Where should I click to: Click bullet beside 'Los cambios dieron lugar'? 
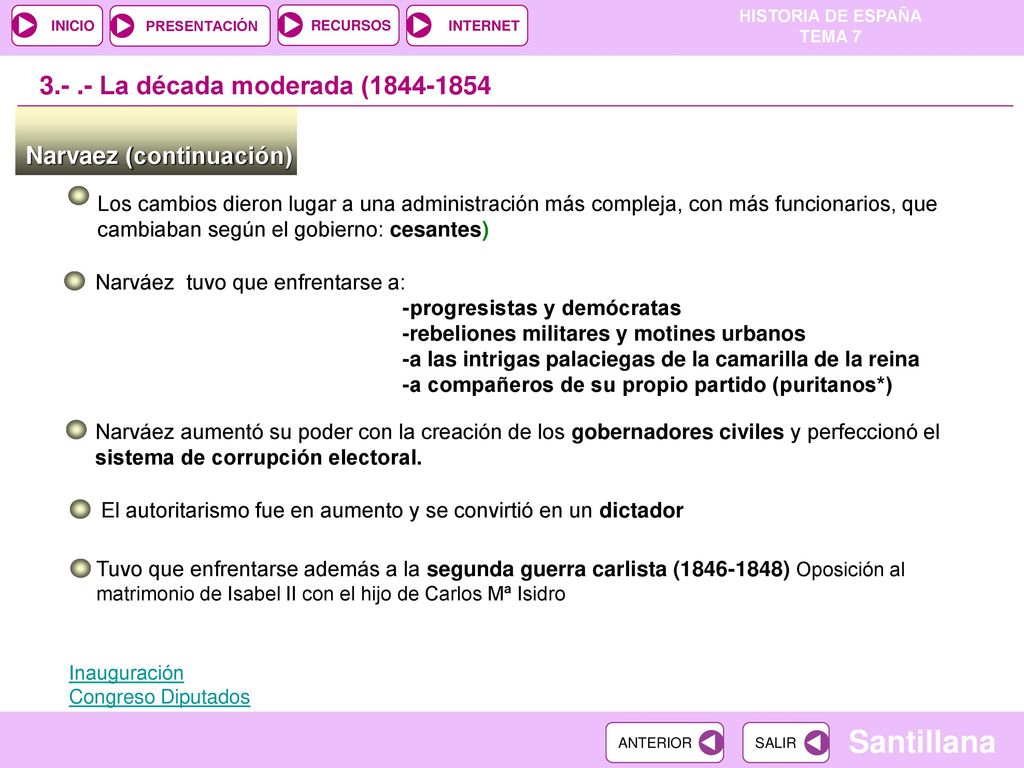tap(78, 196)
